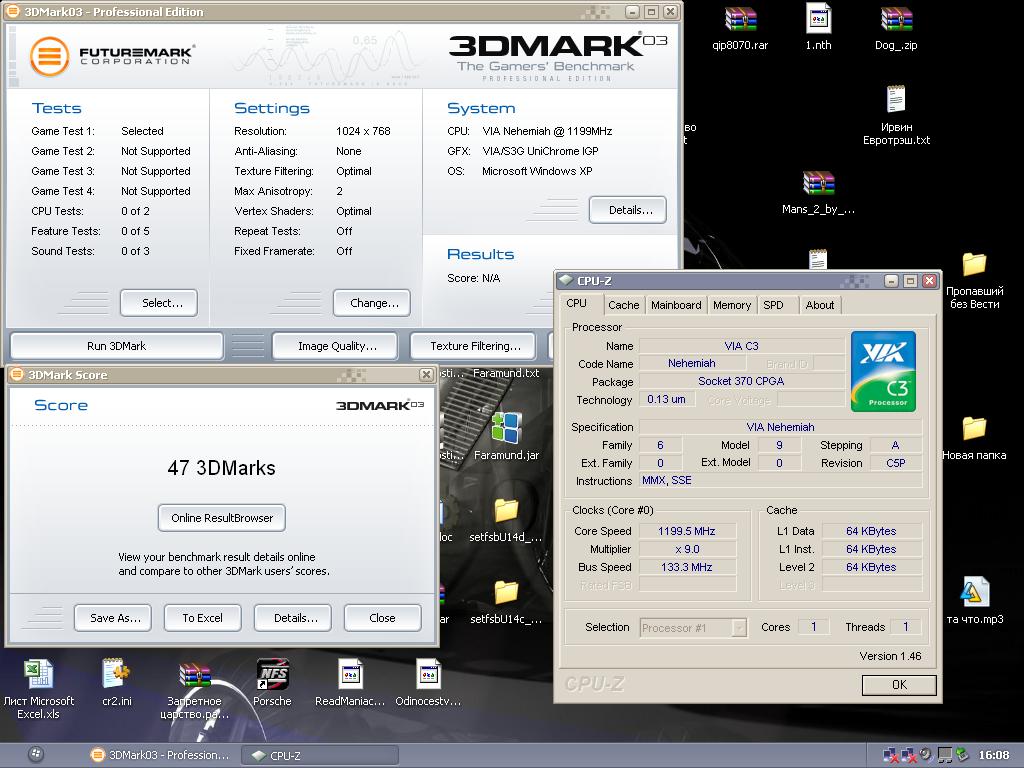Select Пропавший без Вести folder icon
1024x768 pixels.
point(974,264)
